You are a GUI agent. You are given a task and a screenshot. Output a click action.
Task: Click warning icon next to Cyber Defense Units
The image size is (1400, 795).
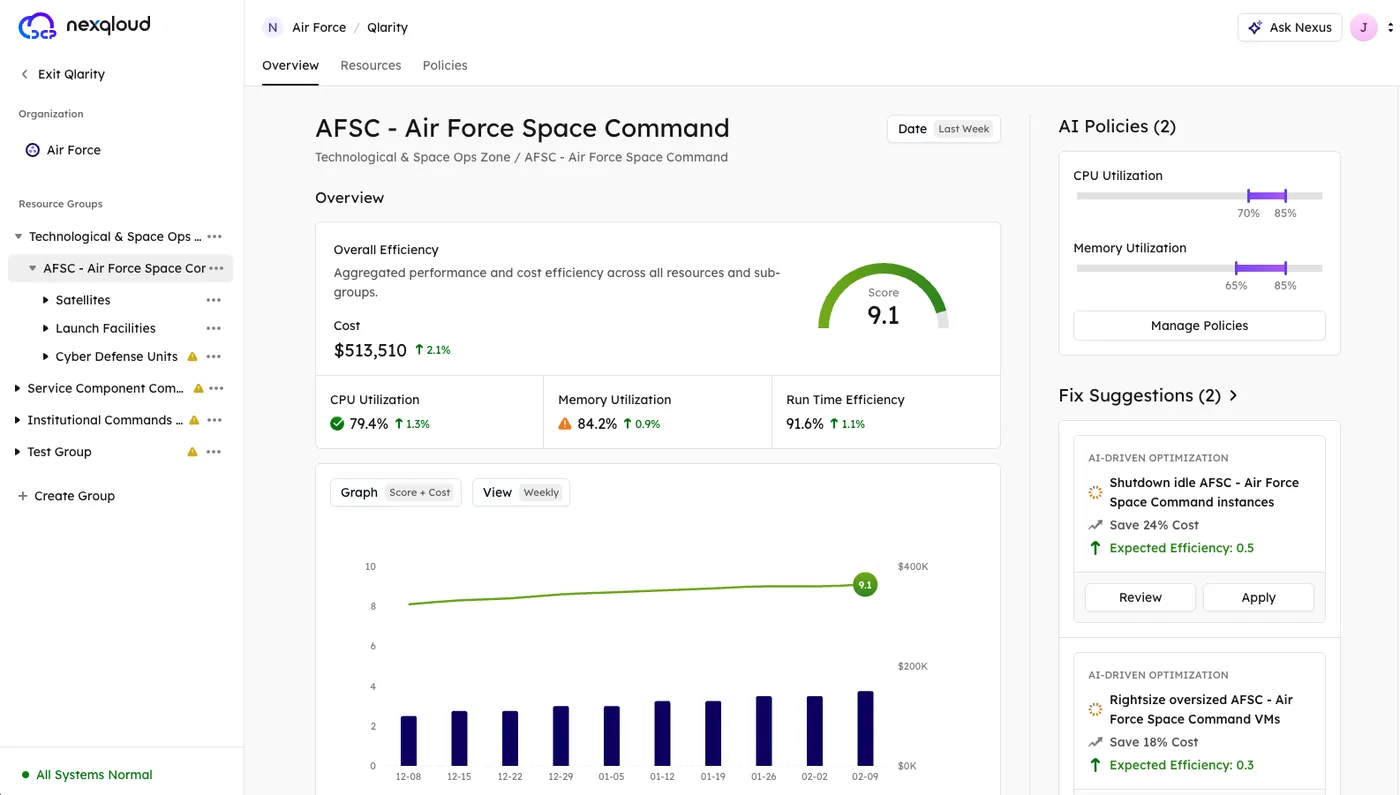coord(193,356)
